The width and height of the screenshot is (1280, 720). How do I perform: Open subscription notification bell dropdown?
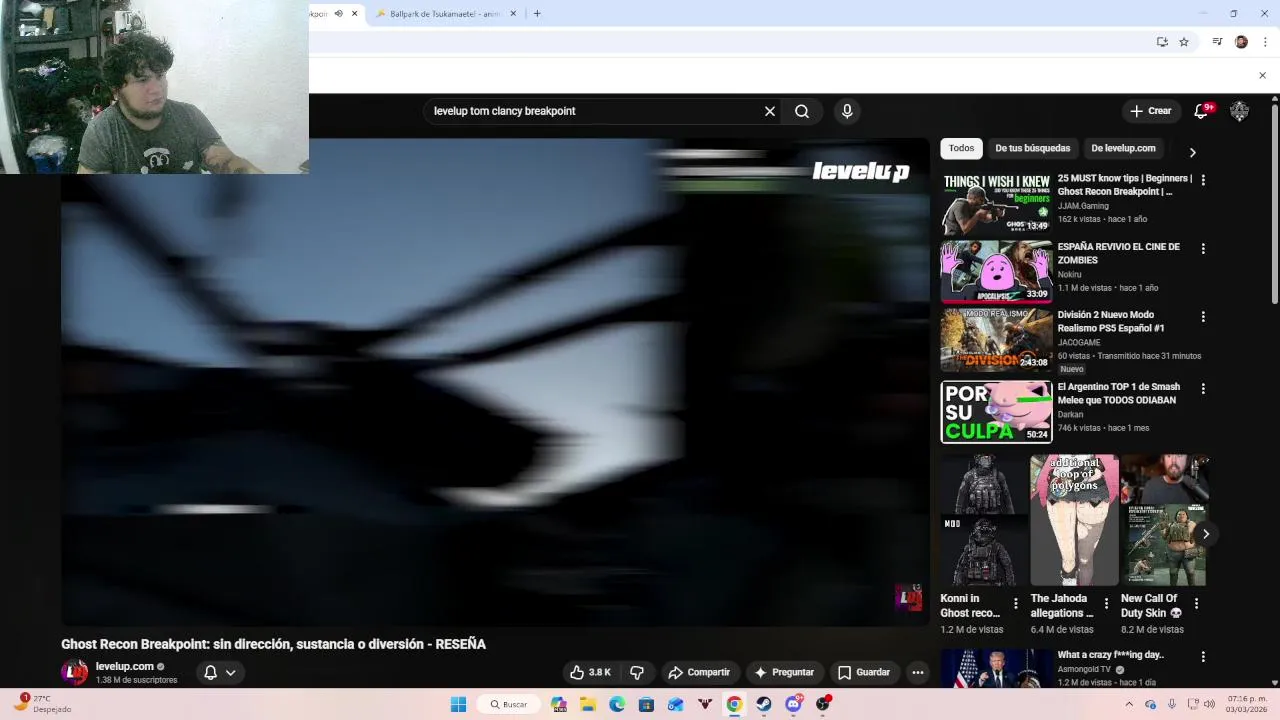[220, 672]
